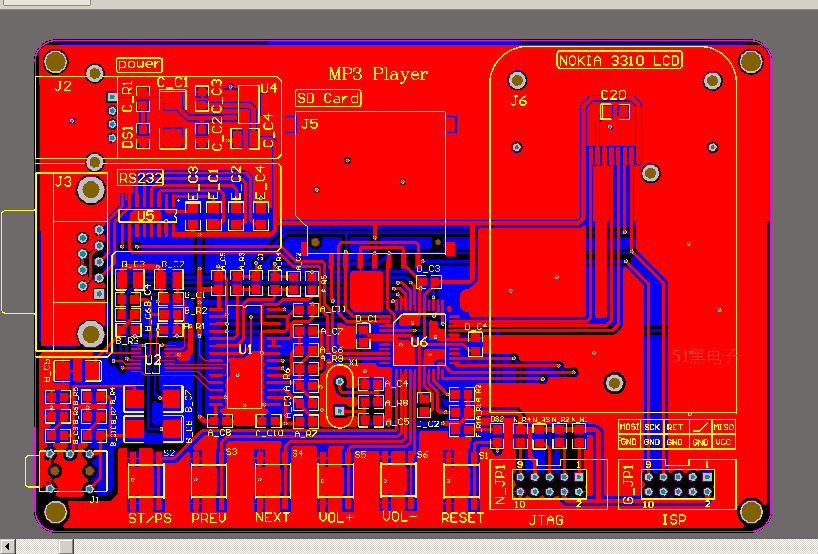The width and height of the screenshot is (818, 554).
Task: Click the "VCC" pin table cell
Action: [x=724, y=442]
